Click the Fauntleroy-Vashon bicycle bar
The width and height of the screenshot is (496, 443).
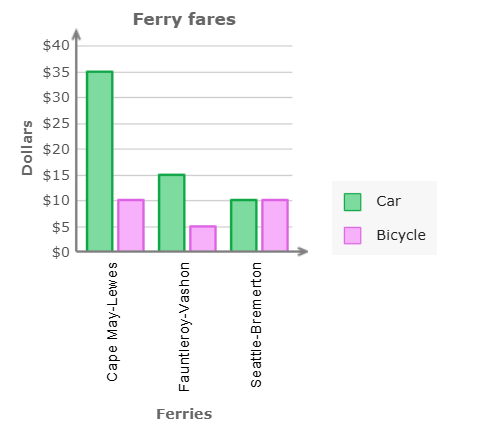(203, 238)
